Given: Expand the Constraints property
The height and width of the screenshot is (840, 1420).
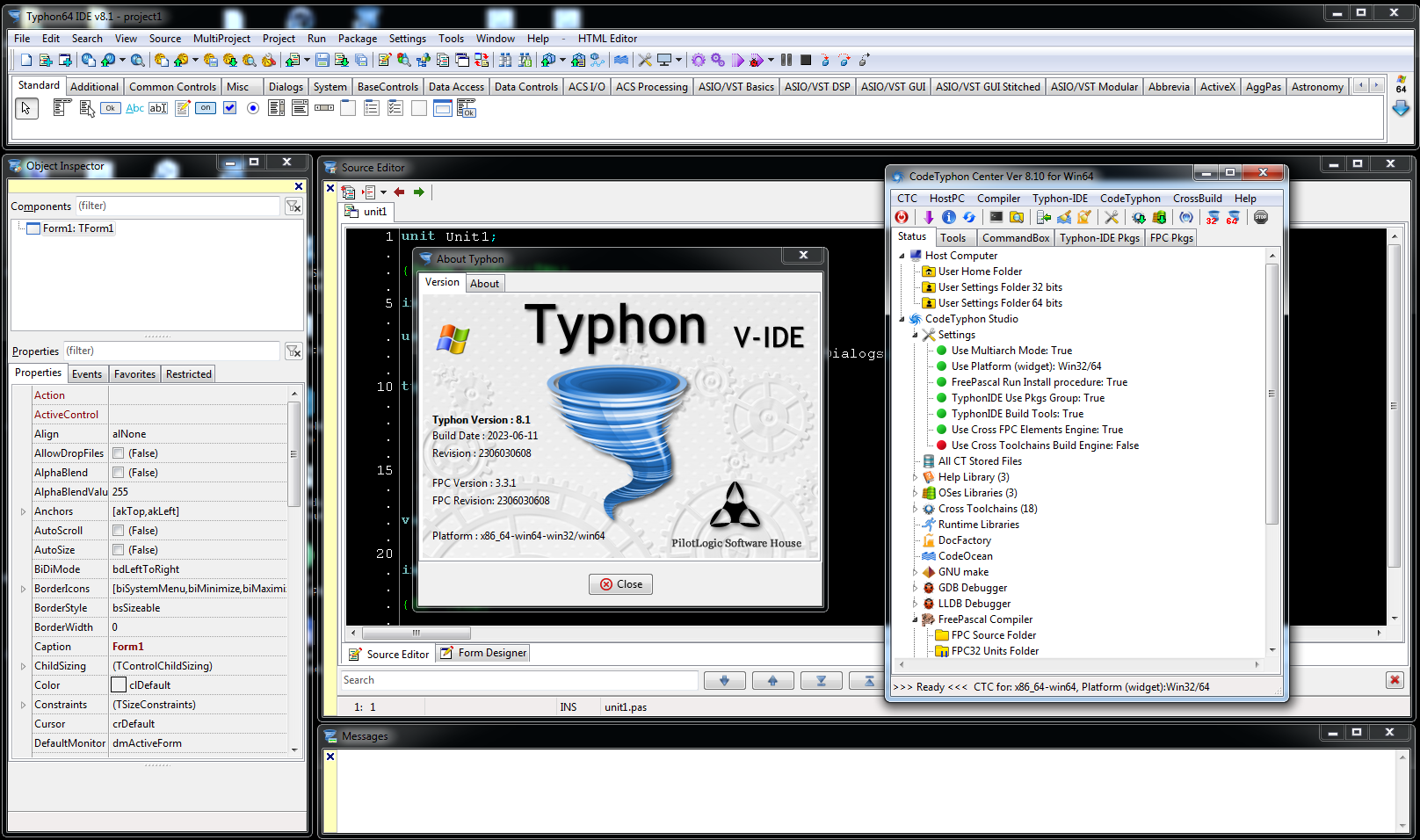Looking at the screenshot, I should point(23,705).
